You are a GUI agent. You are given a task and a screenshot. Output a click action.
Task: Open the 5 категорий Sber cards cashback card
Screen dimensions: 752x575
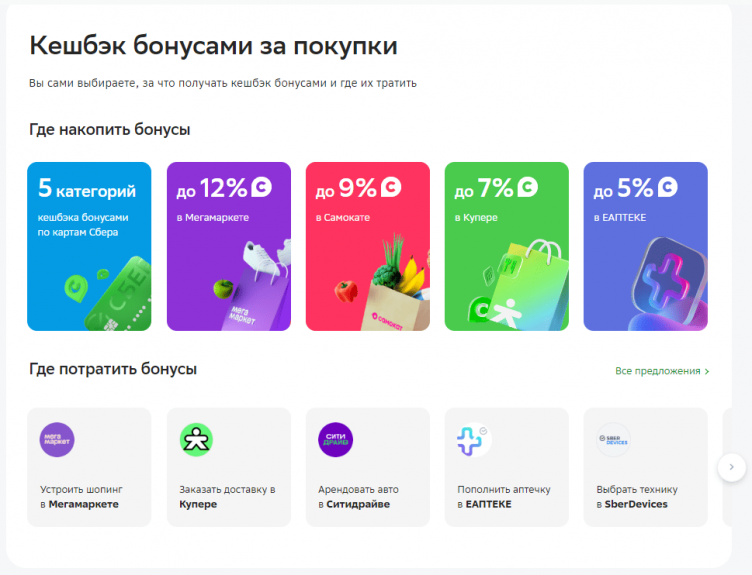pyautogui.click(x=89, y=246)
